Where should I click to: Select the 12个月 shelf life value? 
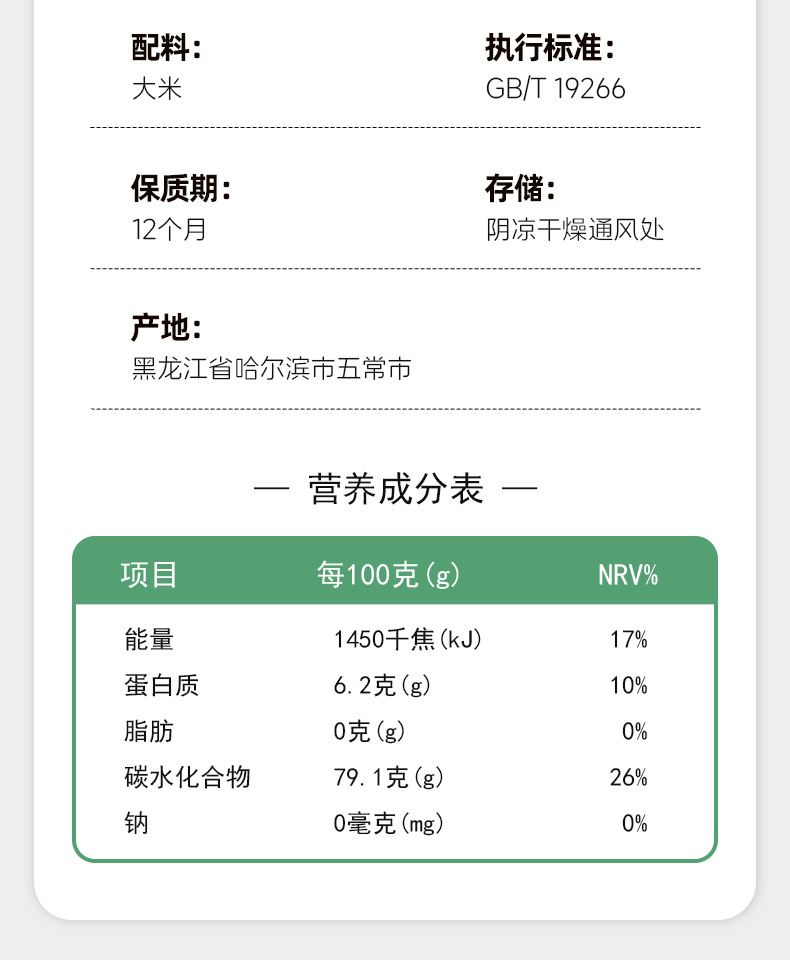point(169,230)
